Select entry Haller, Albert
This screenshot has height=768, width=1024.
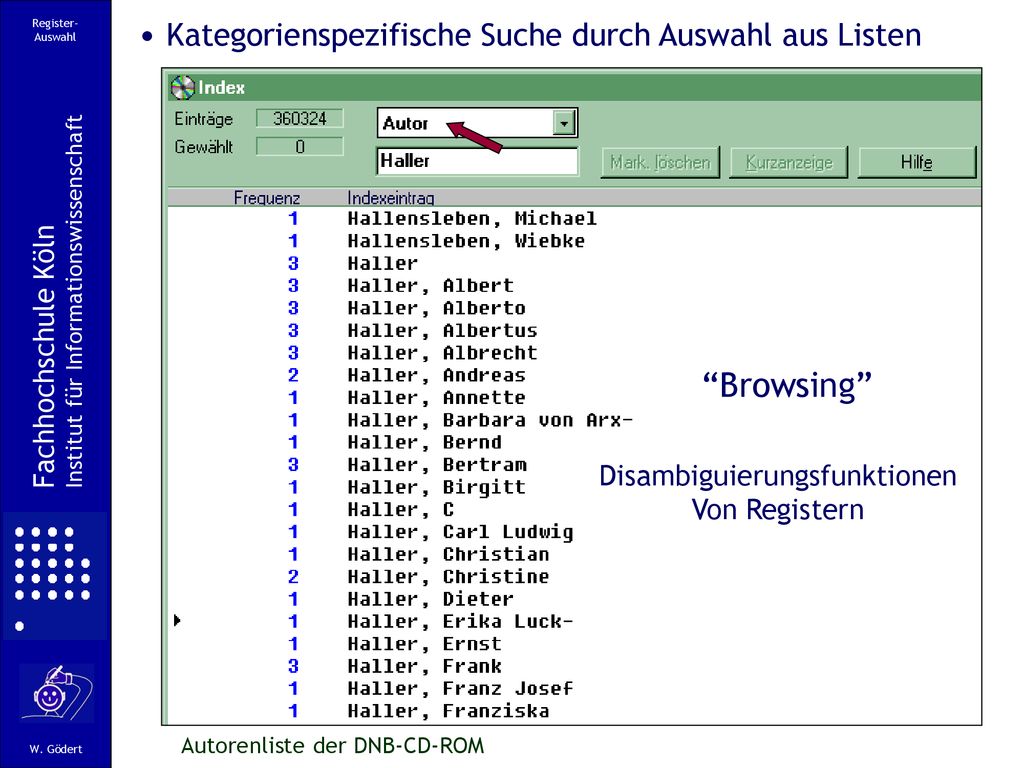point(430,286)
